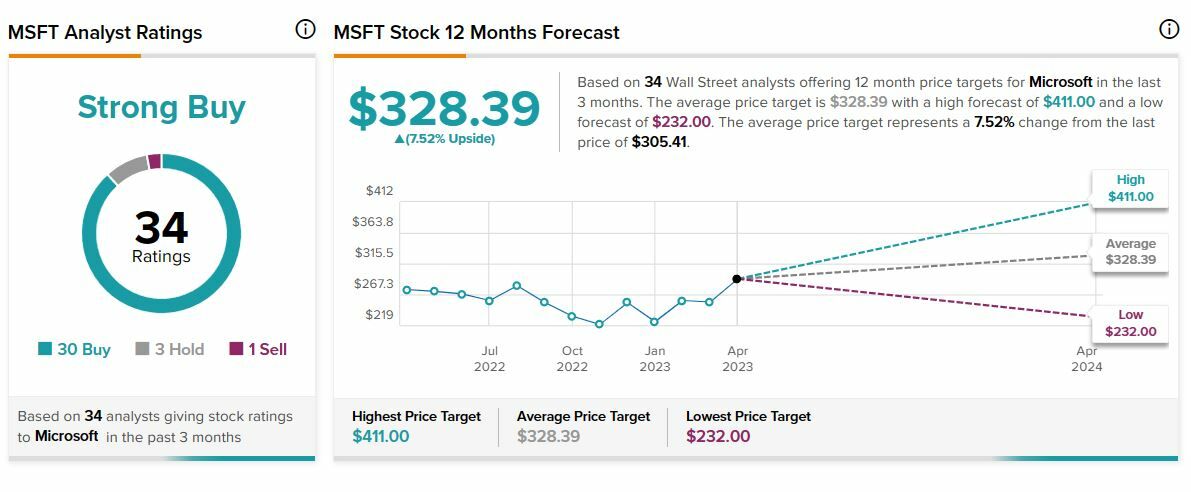
Task: Select the black April 2023 chart point
Action: pos(737,279)
